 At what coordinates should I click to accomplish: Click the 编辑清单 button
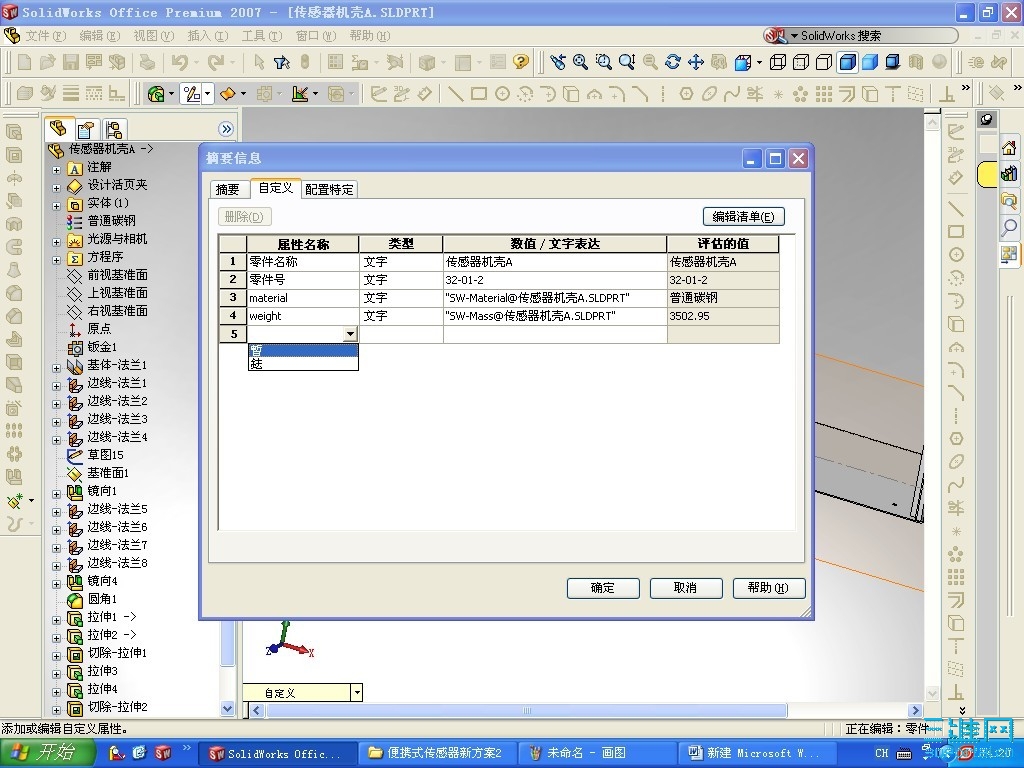[743, 217]
